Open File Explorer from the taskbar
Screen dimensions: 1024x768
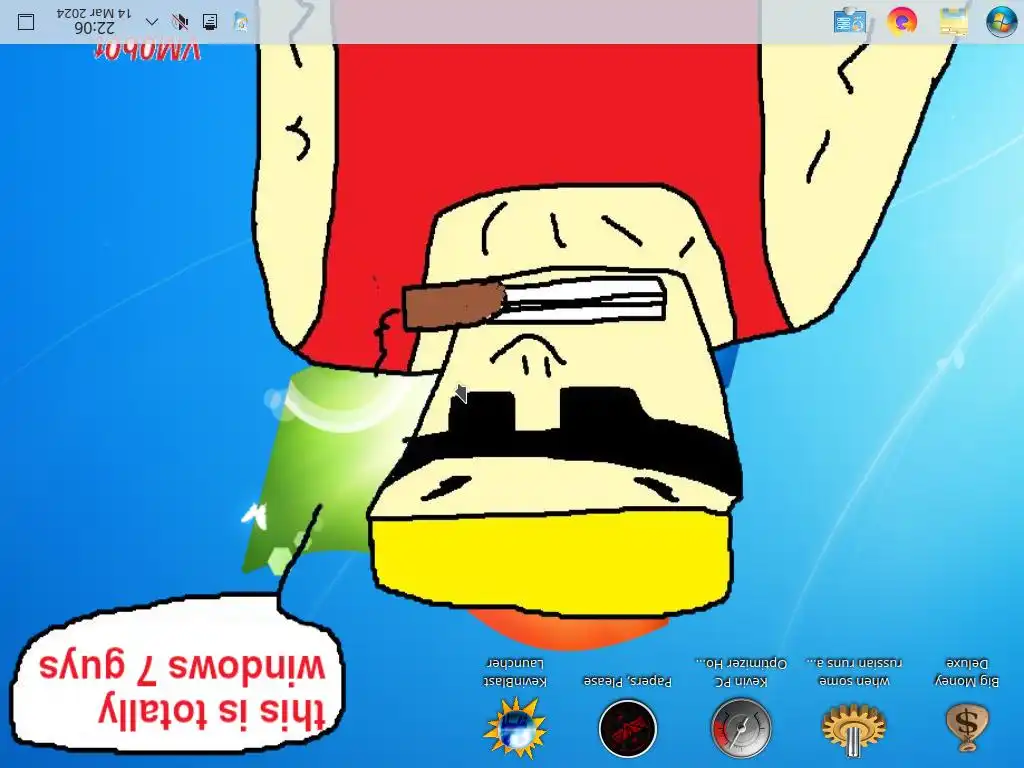pos(953,22)
